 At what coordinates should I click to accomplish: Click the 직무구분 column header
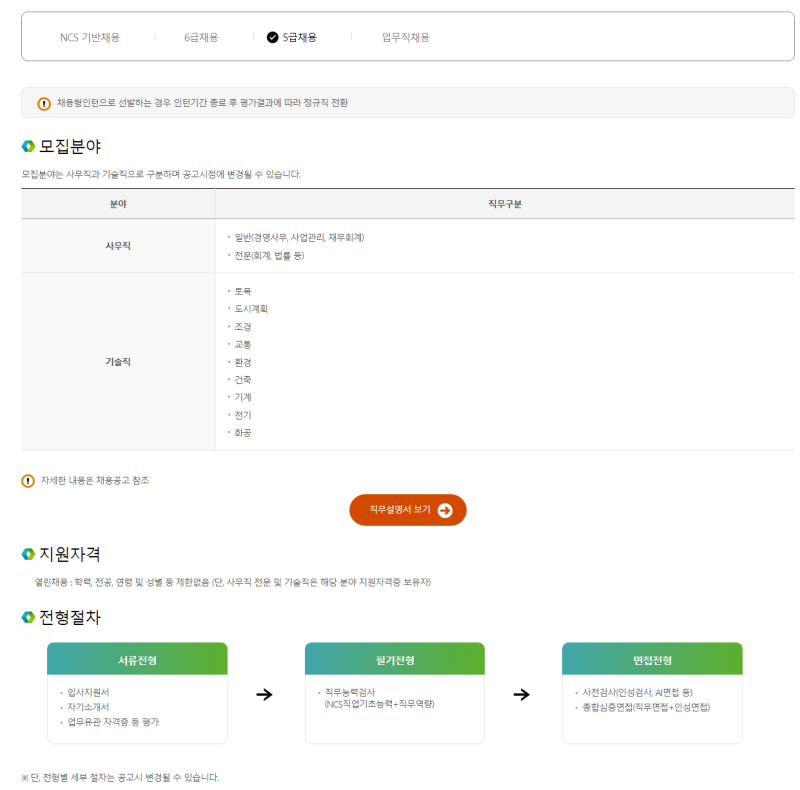[x=504, y=204]
